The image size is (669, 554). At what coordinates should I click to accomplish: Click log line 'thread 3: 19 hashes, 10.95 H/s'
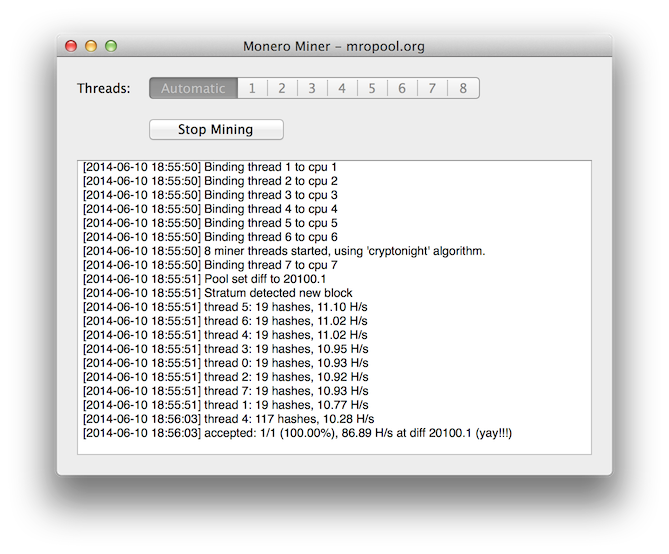coord(226,349)
